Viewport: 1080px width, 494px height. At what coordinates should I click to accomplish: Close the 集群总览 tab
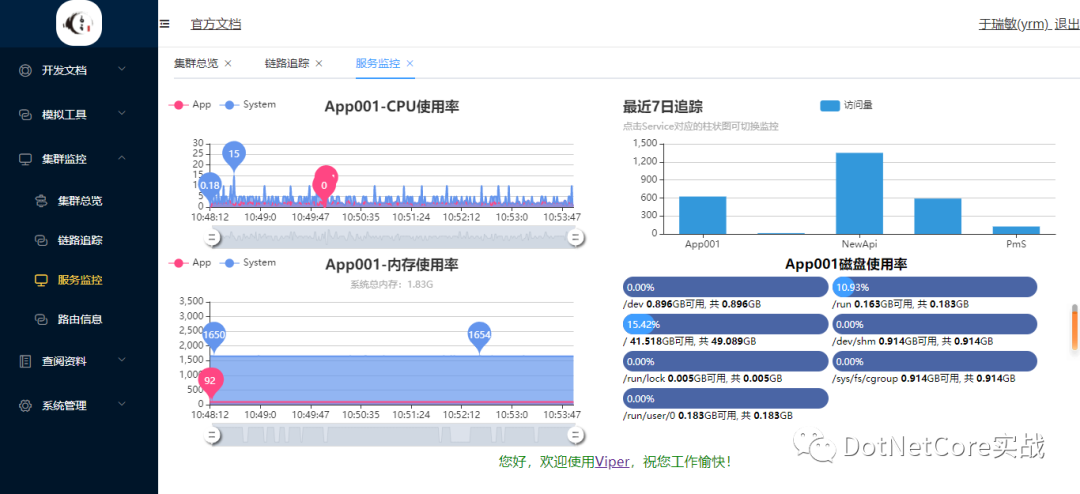pos(228,63)
